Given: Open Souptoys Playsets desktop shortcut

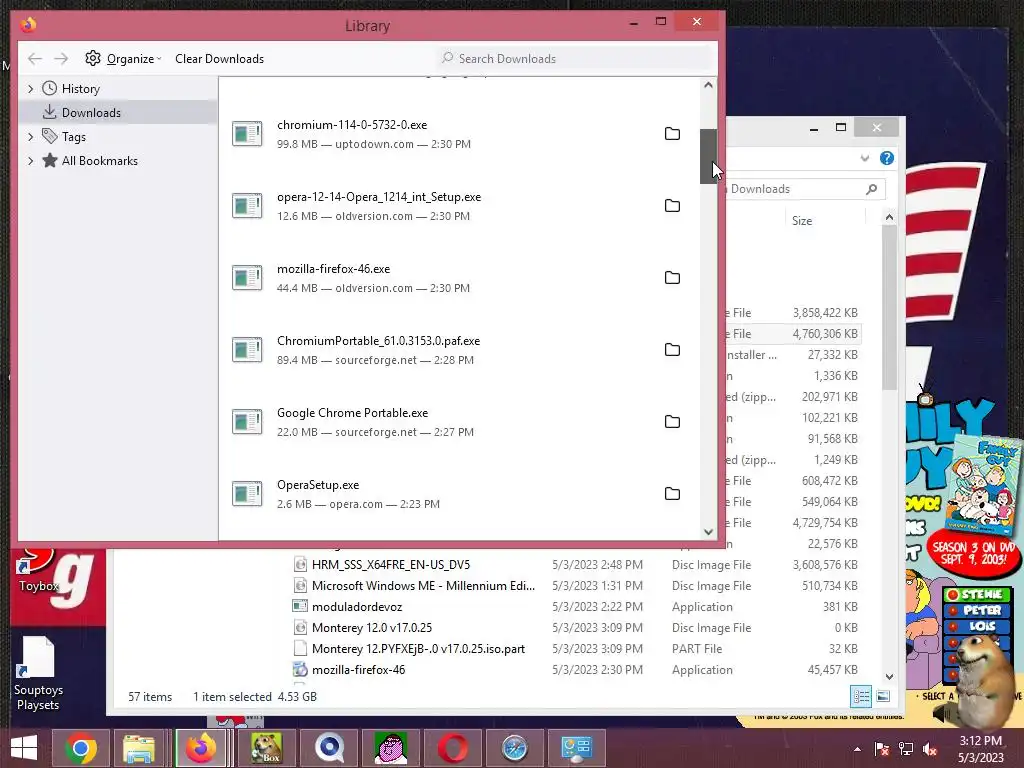Looking at the screenshot, I should tap(38, 674).
